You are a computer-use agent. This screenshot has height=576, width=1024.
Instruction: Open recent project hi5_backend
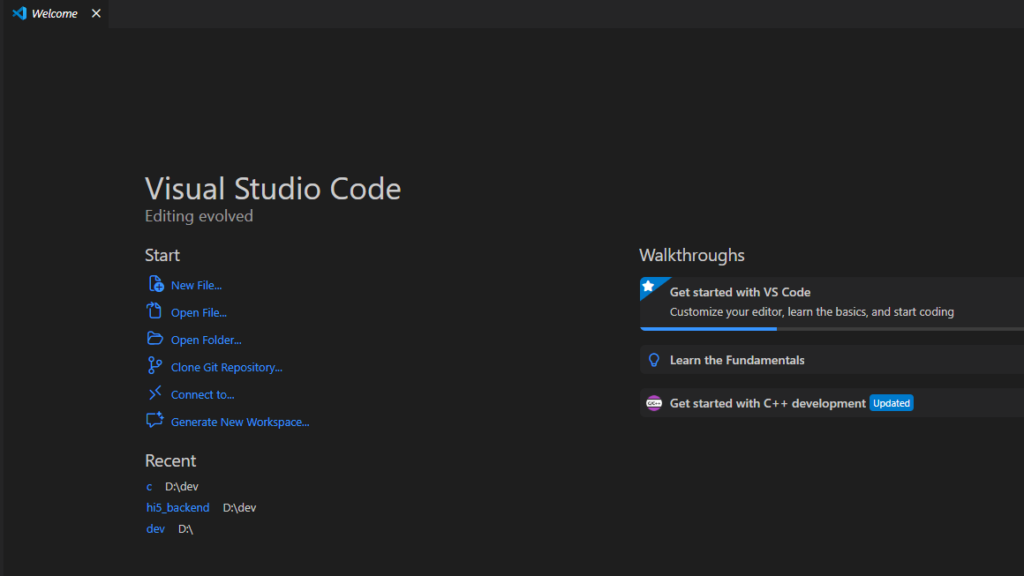point(177,507)
